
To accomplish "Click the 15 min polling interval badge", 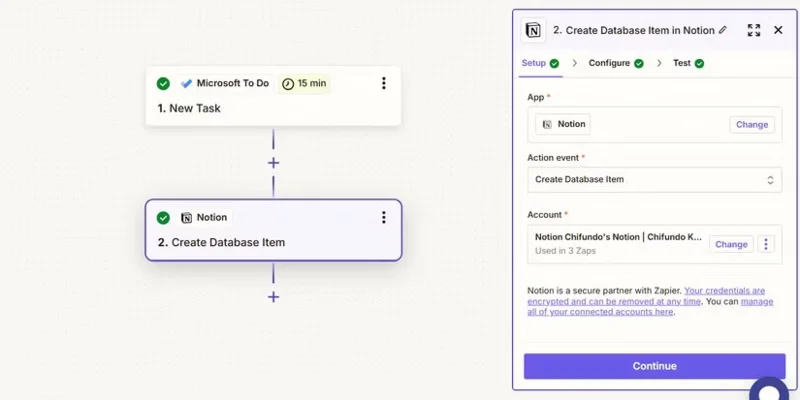I will (x=305, y=83).
